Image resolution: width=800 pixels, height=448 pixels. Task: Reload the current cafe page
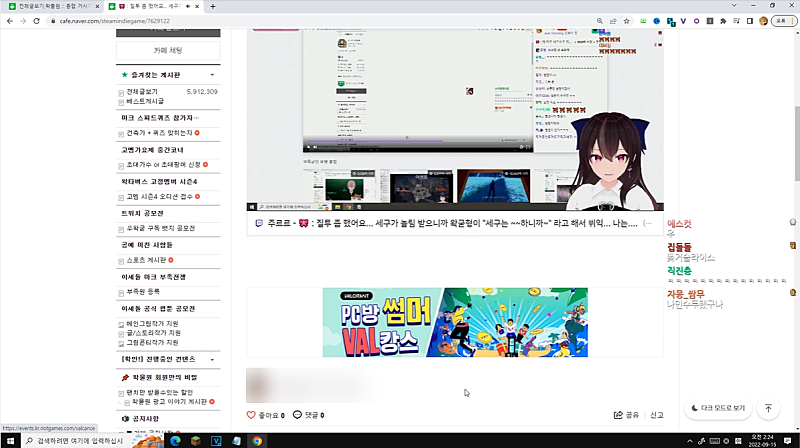click(x=36, y=21)
